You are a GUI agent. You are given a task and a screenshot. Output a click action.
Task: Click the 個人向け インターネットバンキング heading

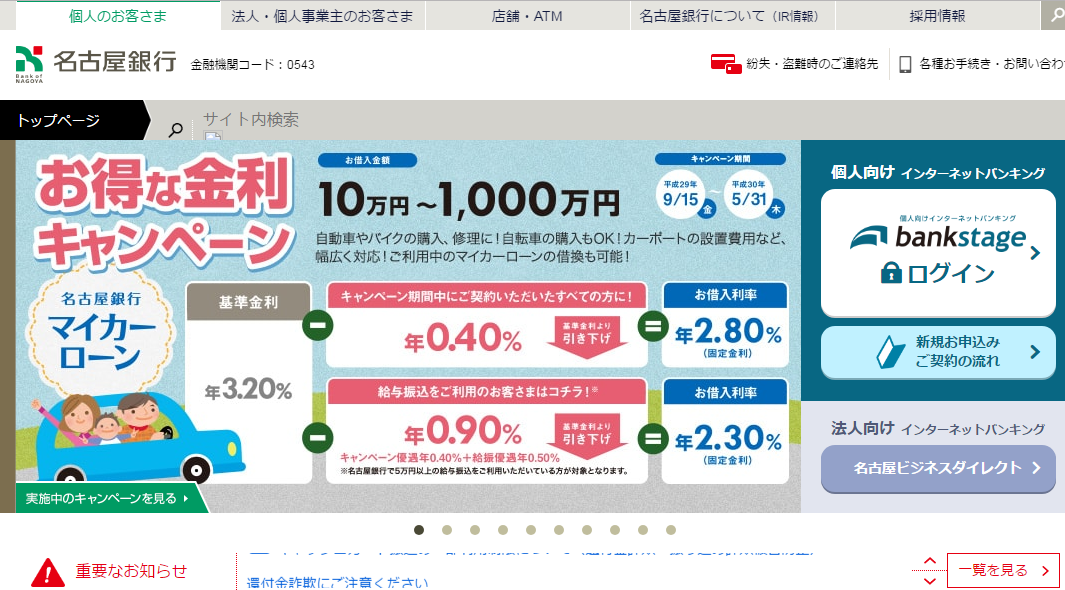[x=938, y=172]
